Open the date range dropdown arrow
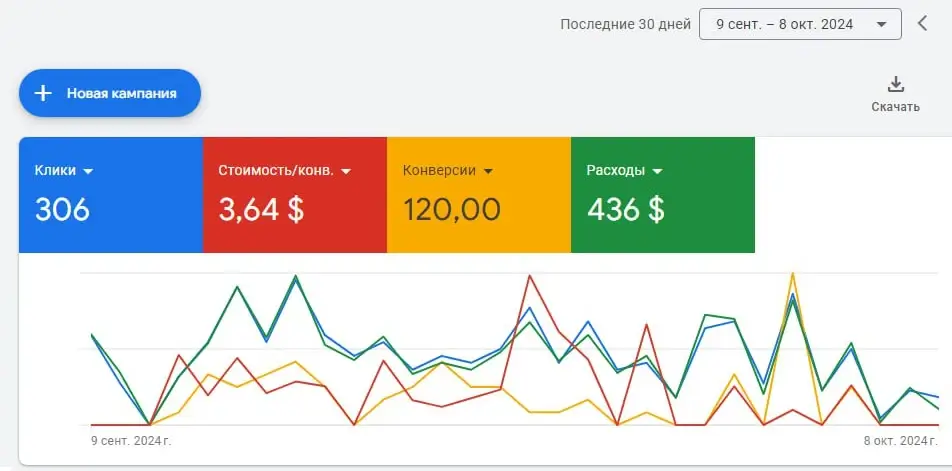This screenshot has height=471, width=952. [881, 25]
